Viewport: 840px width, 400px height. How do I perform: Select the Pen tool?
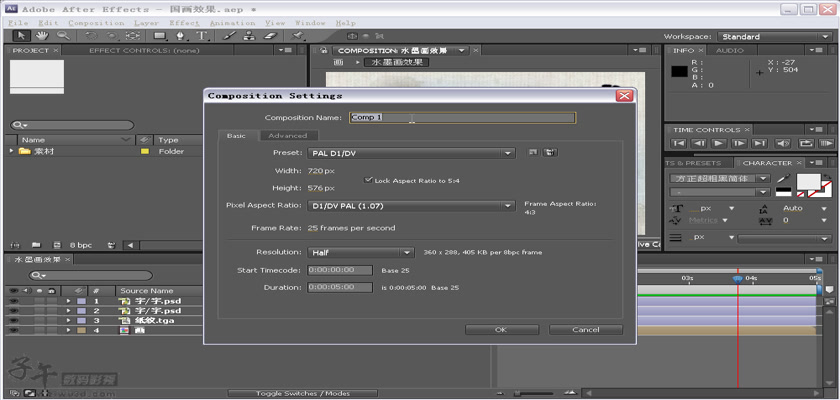181,36
